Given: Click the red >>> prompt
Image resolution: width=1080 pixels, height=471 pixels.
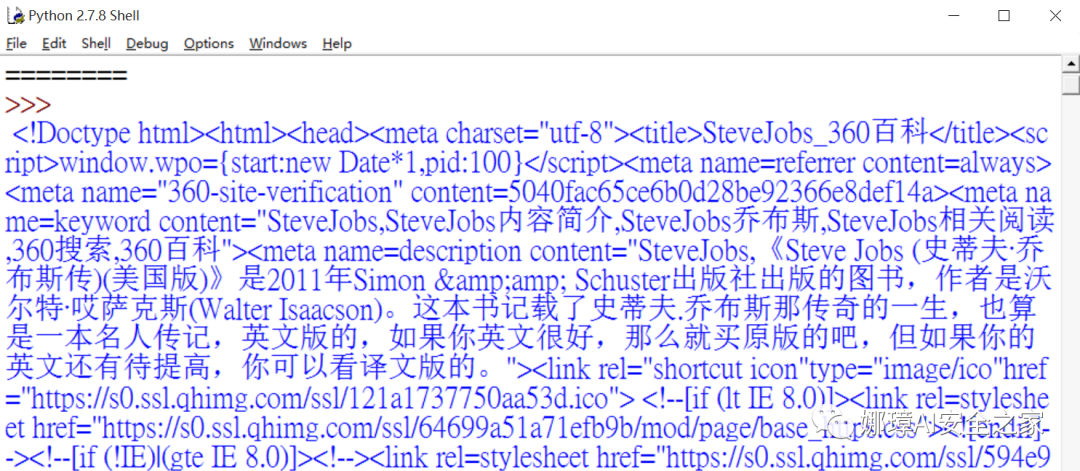Looking at the screenshot, I should point(28,105).
